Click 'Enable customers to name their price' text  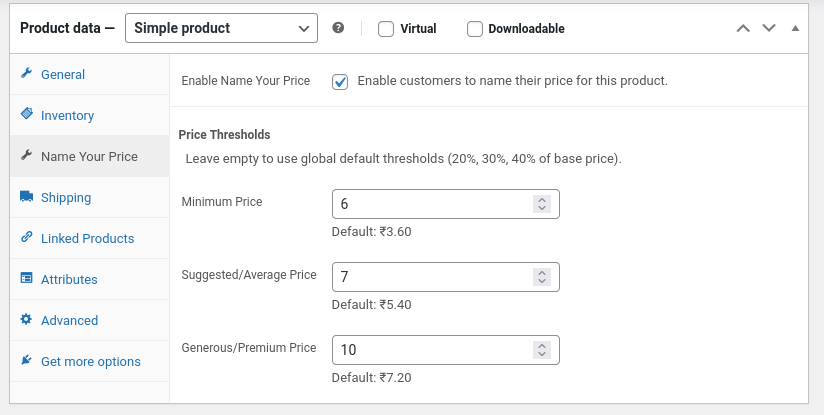[x=512, y=81]
